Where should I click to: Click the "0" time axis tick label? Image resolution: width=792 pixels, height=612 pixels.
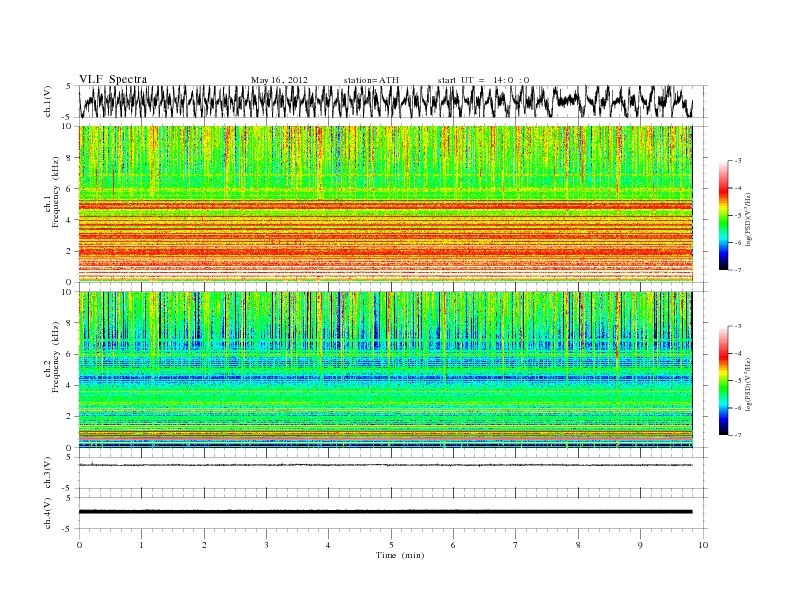coord(79,545)
